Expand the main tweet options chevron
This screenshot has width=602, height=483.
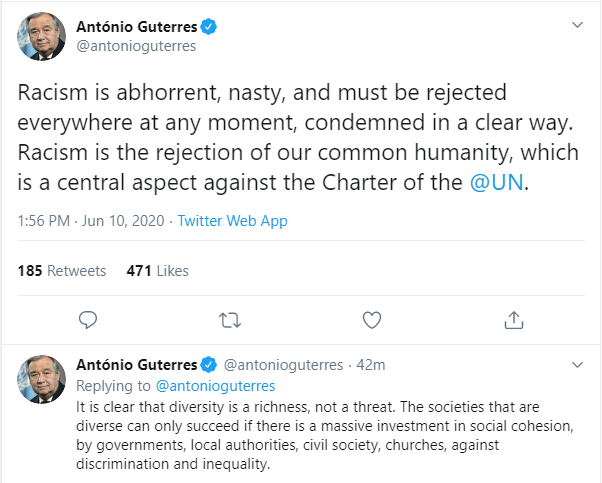(577, 24)
